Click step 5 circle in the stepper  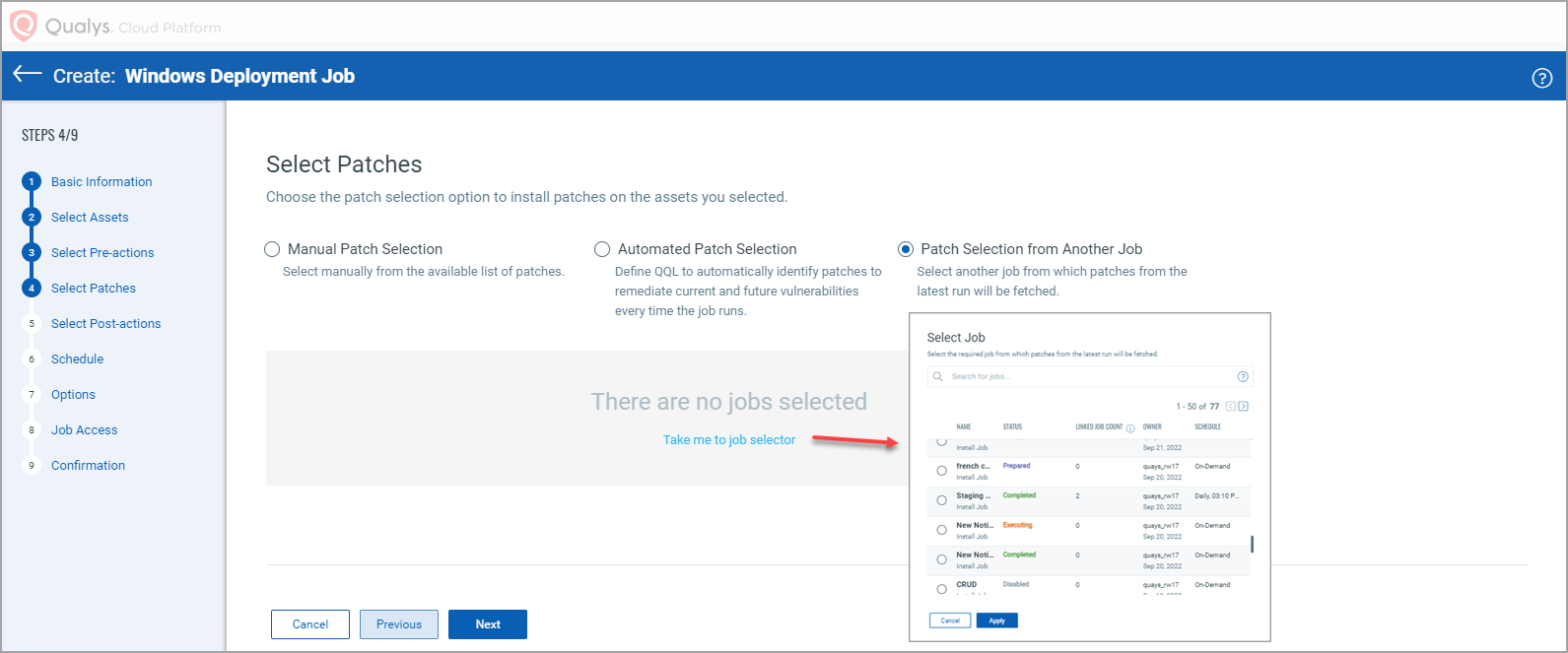coord(32,323)
